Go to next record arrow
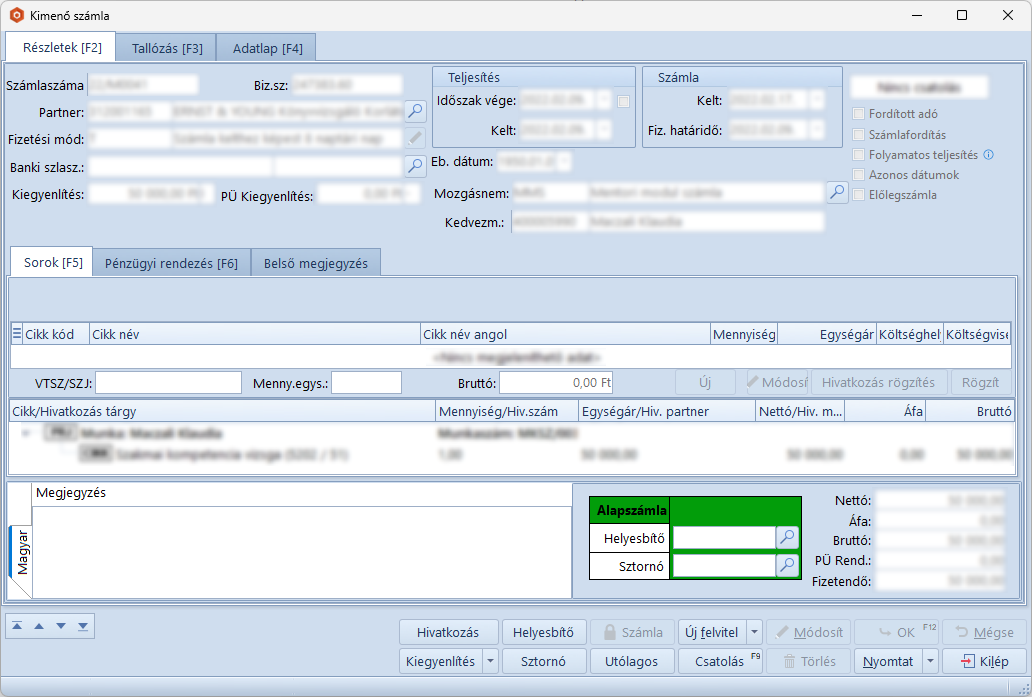This screenshot has height=697, width=1032. (x=60, y=626)
